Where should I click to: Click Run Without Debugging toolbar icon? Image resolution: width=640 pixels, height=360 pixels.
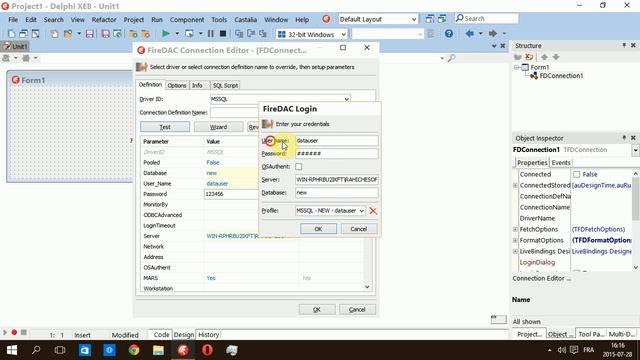(x=189, y=34)
